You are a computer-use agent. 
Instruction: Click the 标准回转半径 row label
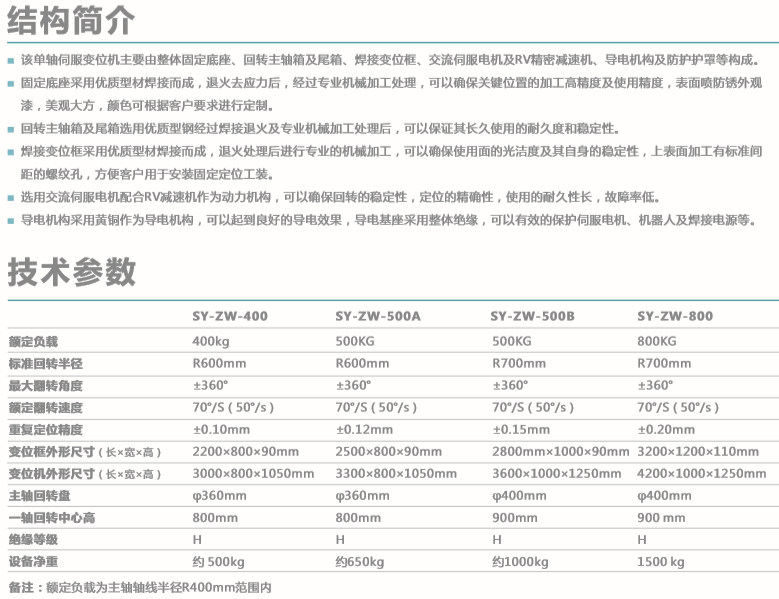click(x=46, y=364)
